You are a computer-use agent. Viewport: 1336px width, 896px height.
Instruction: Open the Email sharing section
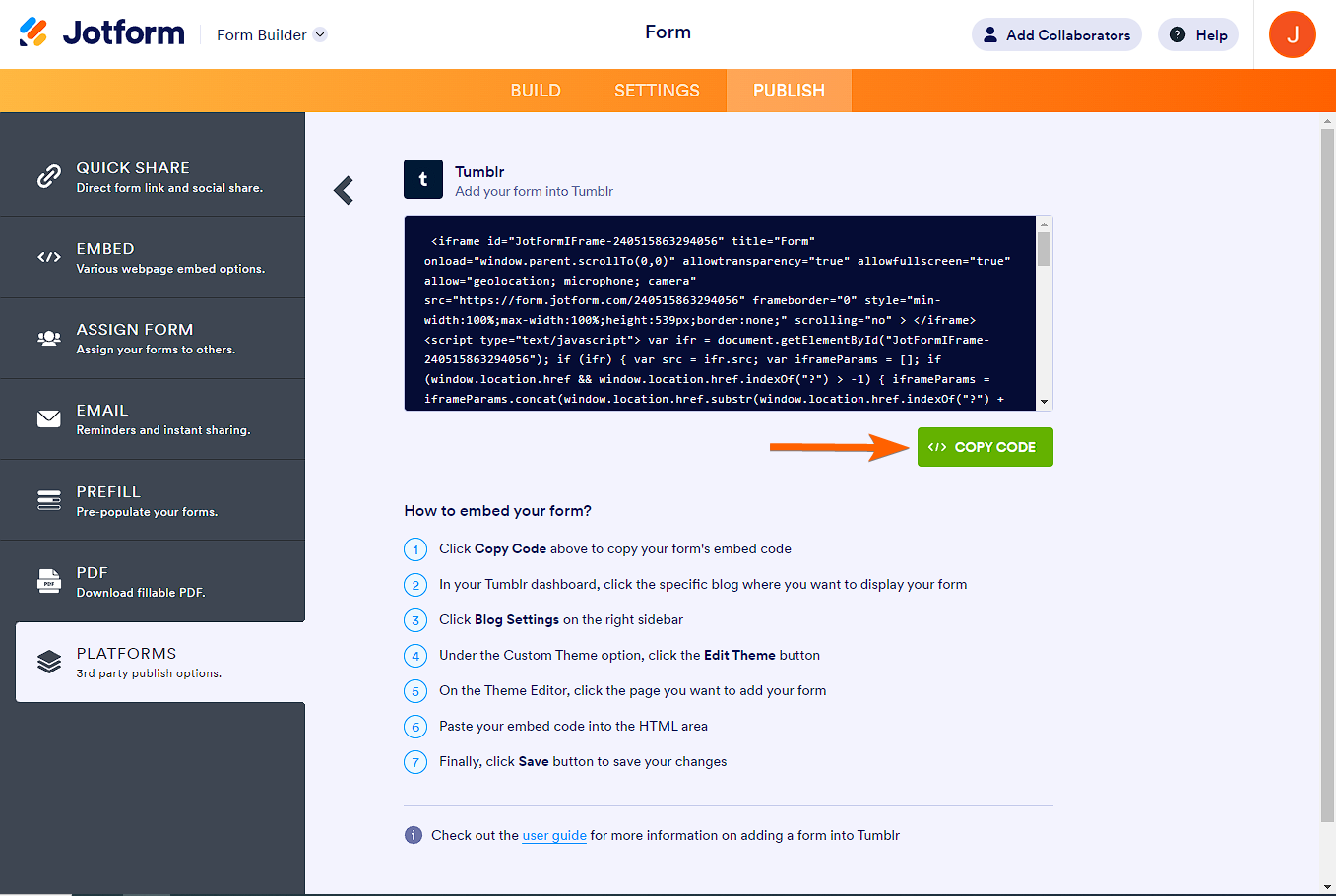coord(153,418)
